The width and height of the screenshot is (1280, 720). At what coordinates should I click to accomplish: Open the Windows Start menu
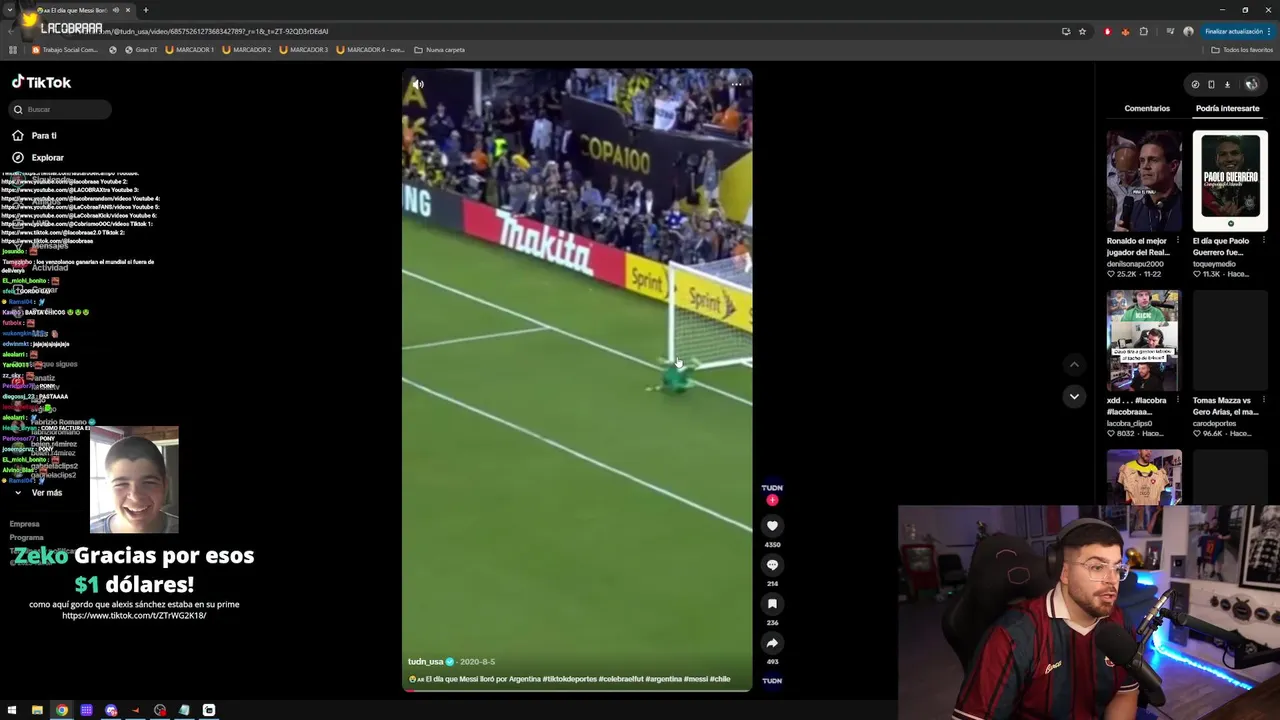(13, 710)
